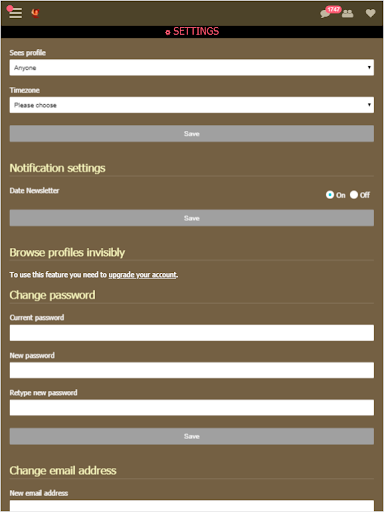Viewport: 384px width, 512px height.
Task: Click the Browse profiles invisibly heading
Action: [x=67, y=252]
